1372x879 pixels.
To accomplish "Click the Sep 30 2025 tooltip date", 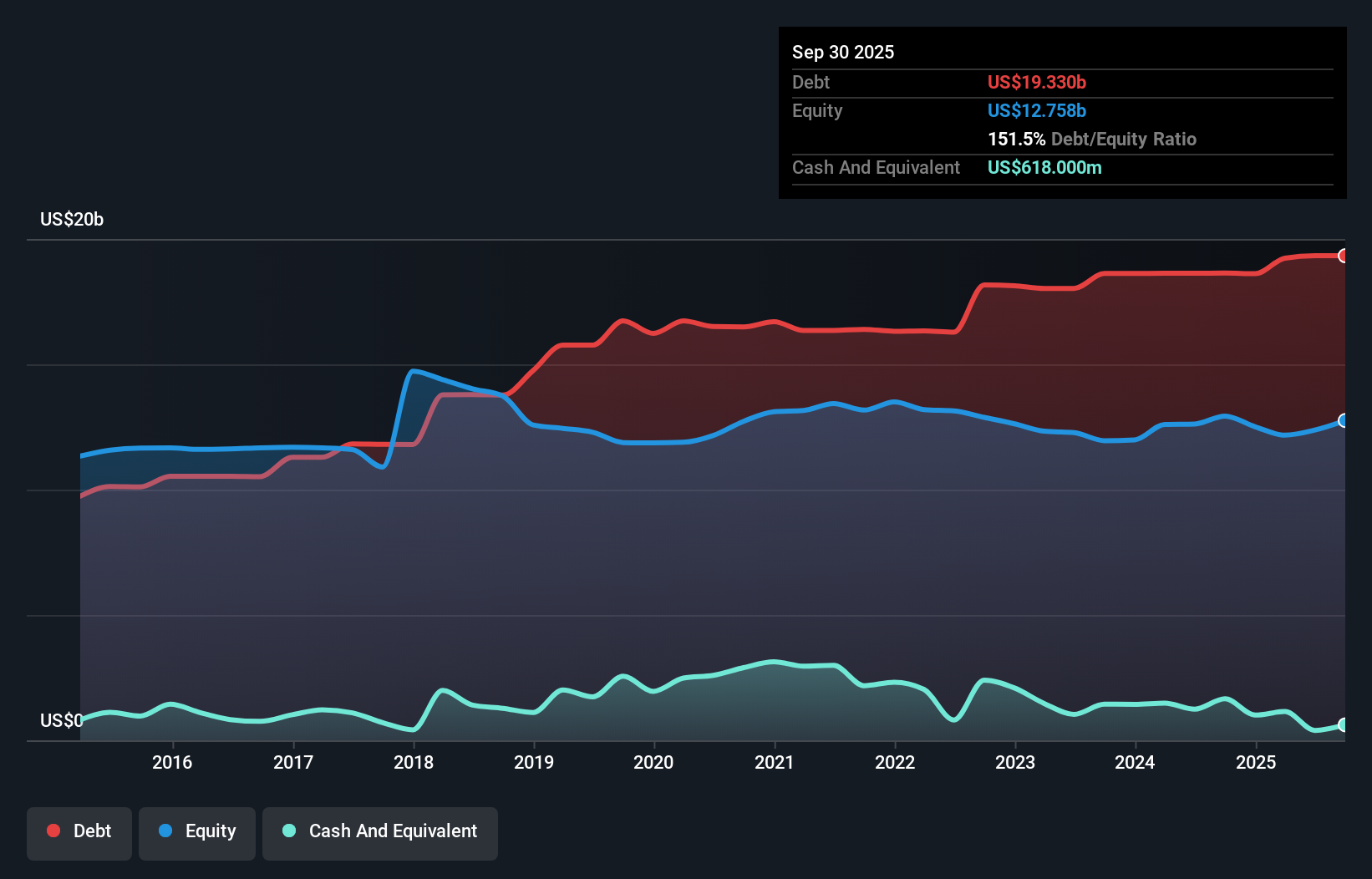I will [843, 52].
